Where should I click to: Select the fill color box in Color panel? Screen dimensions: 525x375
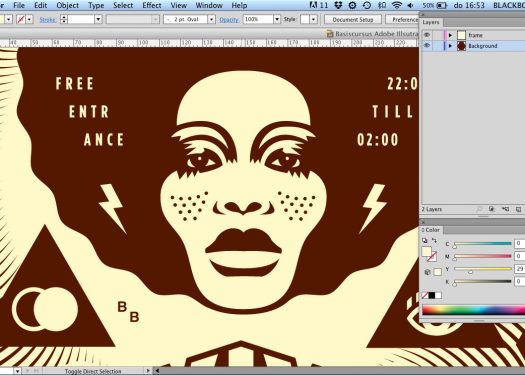coord(426,251)
